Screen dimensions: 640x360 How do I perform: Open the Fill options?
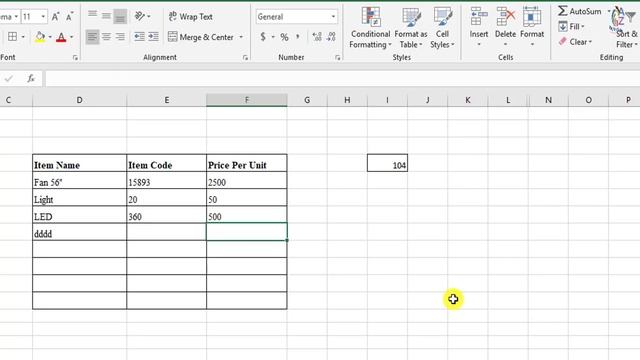tap(571, 27)
